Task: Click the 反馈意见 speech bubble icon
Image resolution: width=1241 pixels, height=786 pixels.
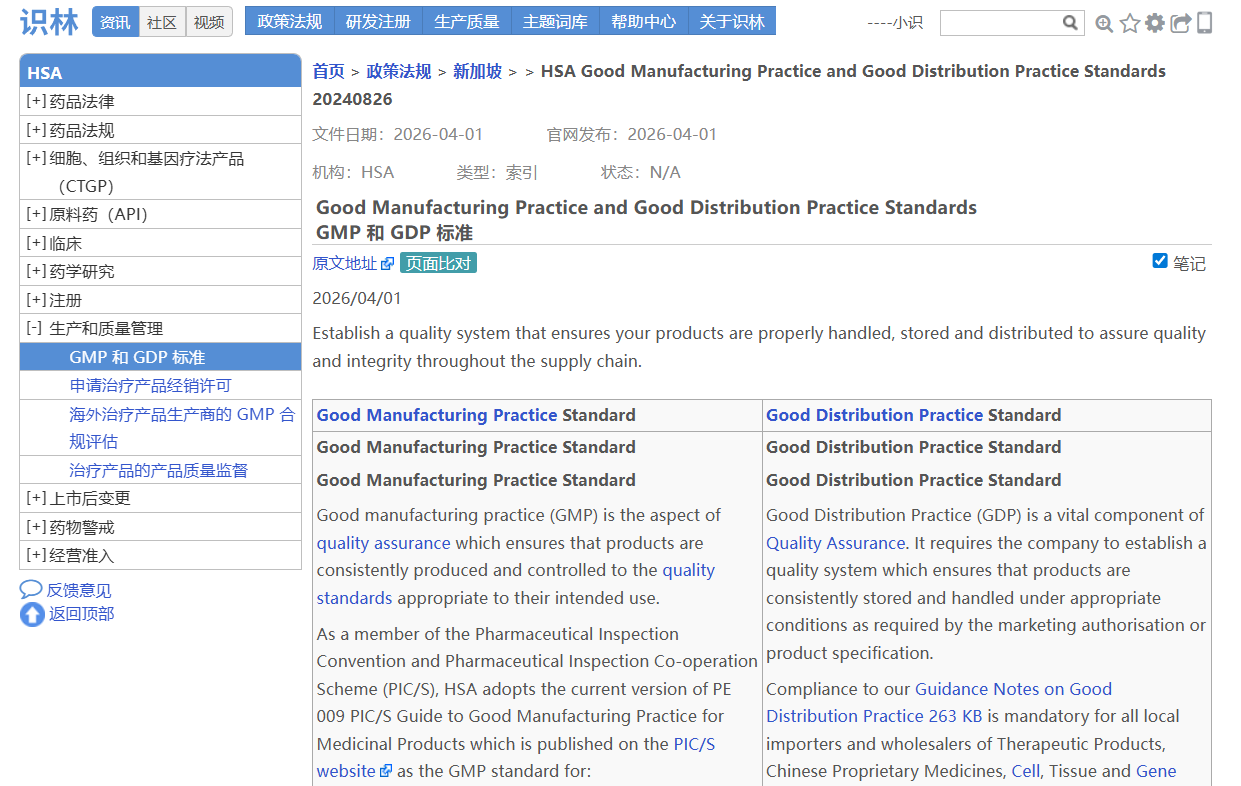Action: [31, 590]
